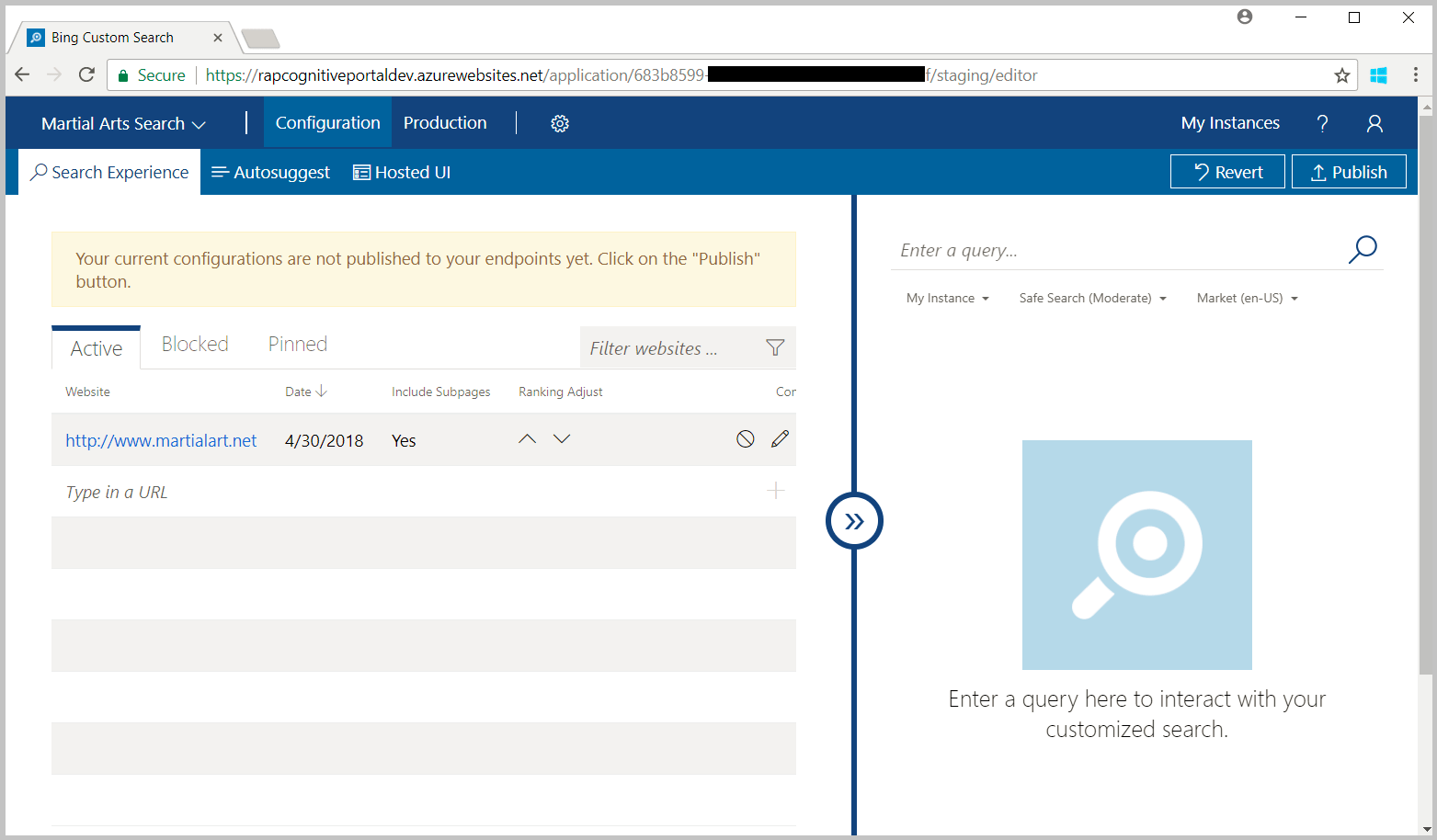Block the martialart.net website entry
The height and width of the screenshot is (840, 1437).
tap(745, 439)
